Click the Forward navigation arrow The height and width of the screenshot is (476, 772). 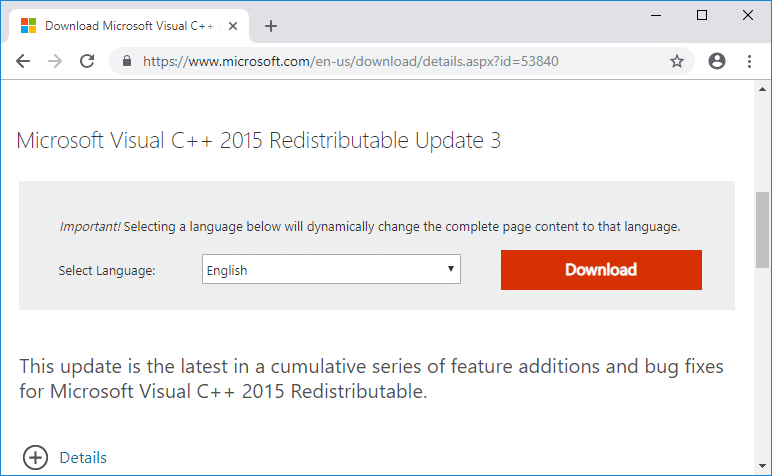tap(55, 61)
